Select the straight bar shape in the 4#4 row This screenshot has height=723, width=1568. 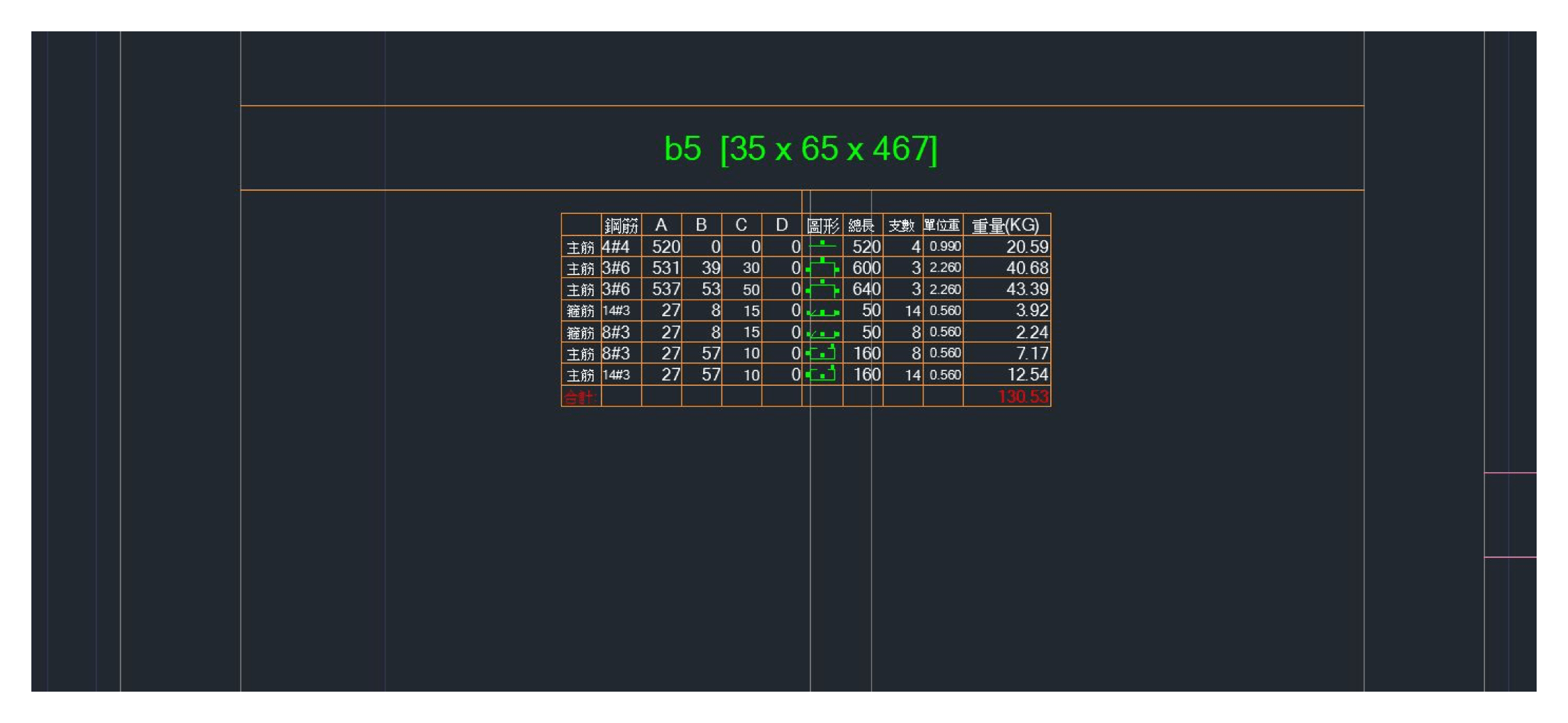coord(822,244)
